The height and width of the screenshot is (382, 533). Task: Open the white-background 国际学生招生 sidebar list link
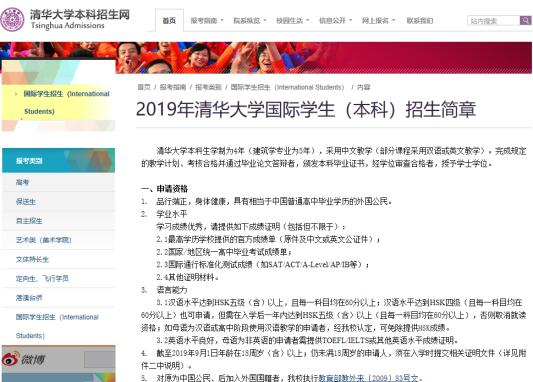[57, 326]
